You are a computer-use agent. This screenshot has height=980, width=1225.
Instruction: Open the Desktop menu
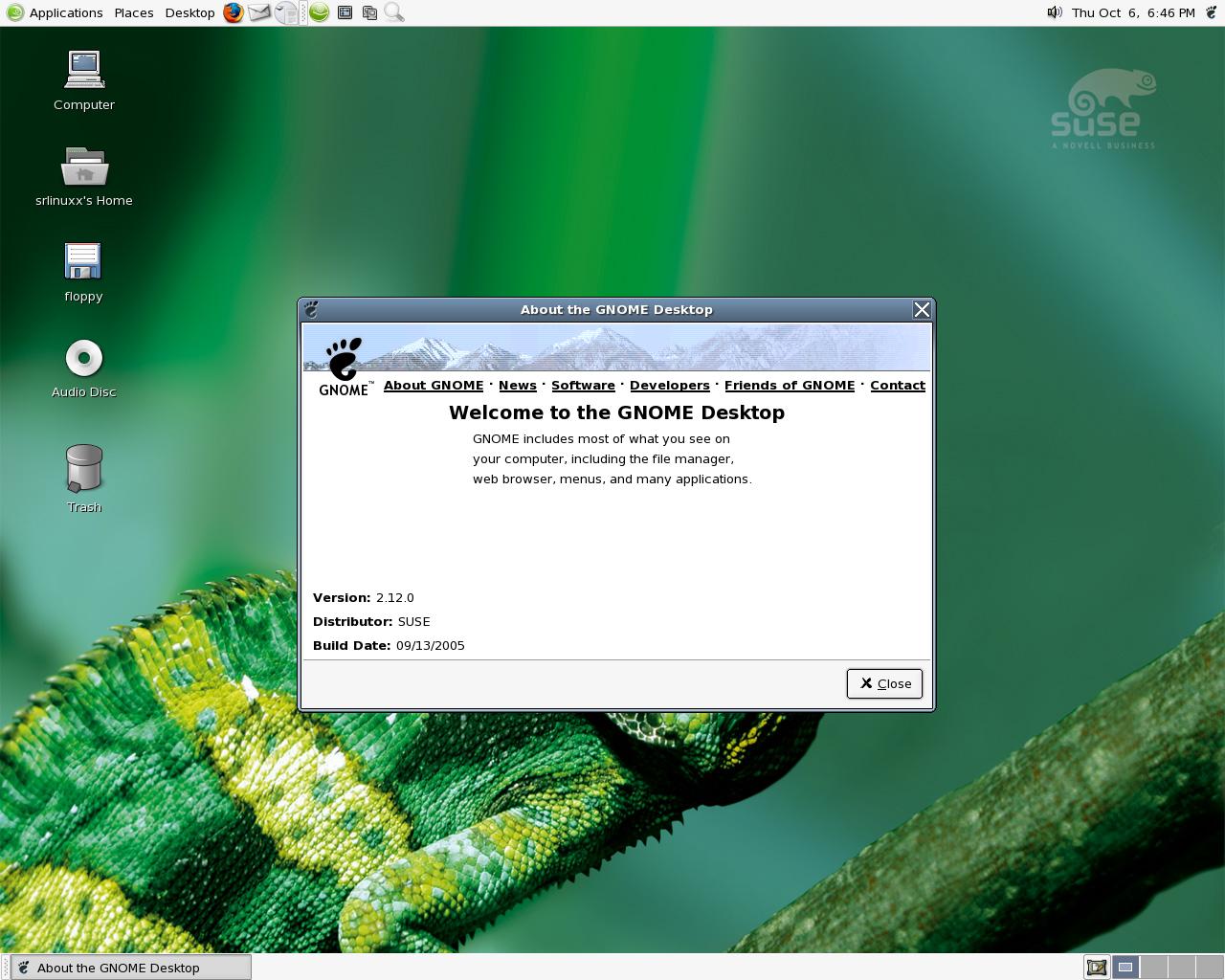(189, 12)
